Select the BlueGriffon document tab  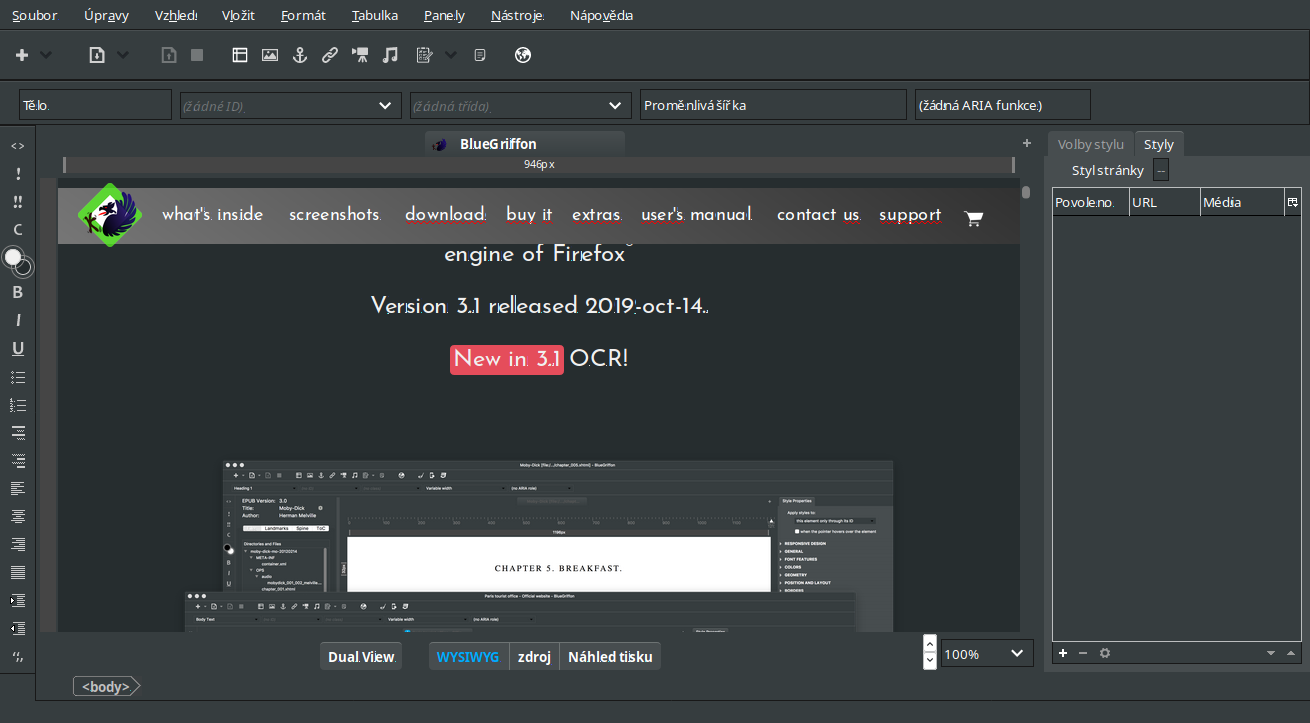(525, 144)
